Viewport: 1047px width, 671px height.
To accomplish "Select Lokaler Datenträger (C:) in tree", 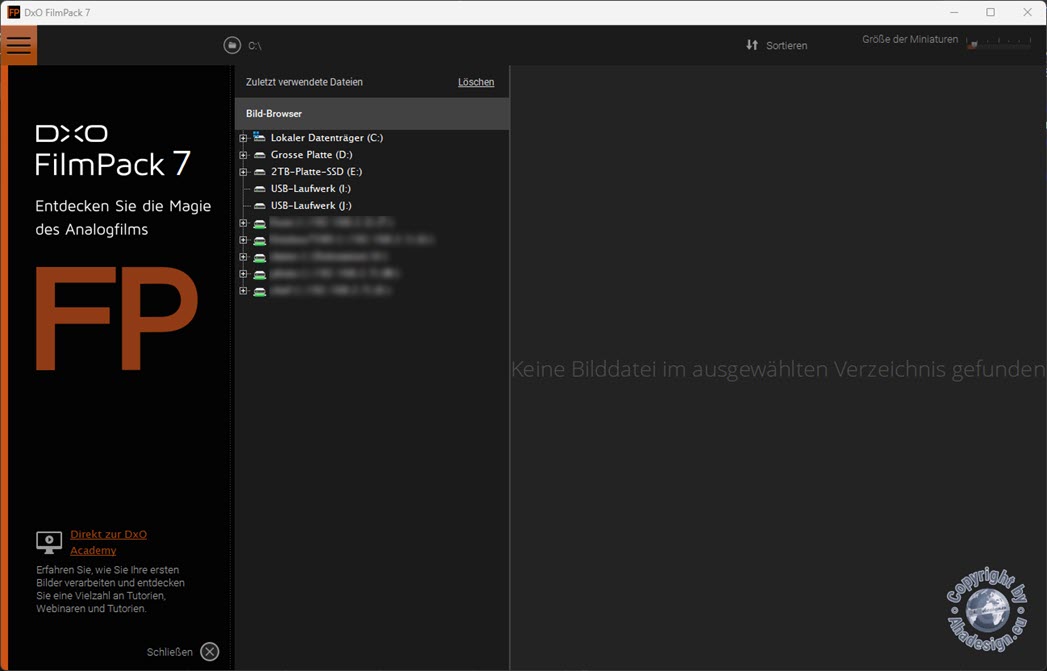I will (x=327, y=138).
